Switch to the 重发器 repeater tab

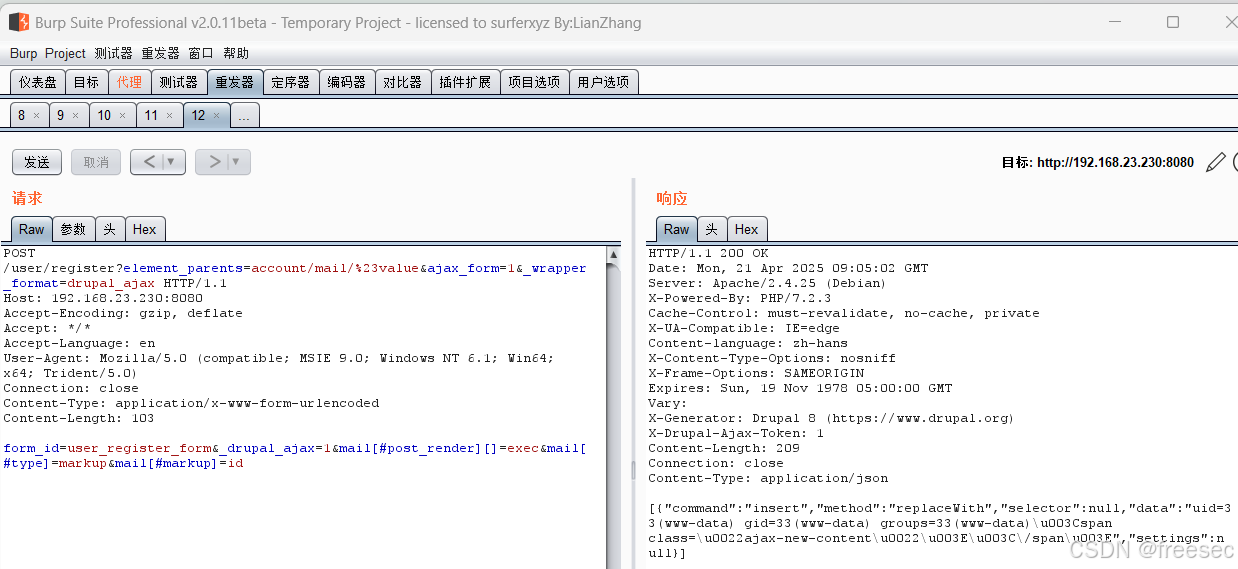coord(235,82)
